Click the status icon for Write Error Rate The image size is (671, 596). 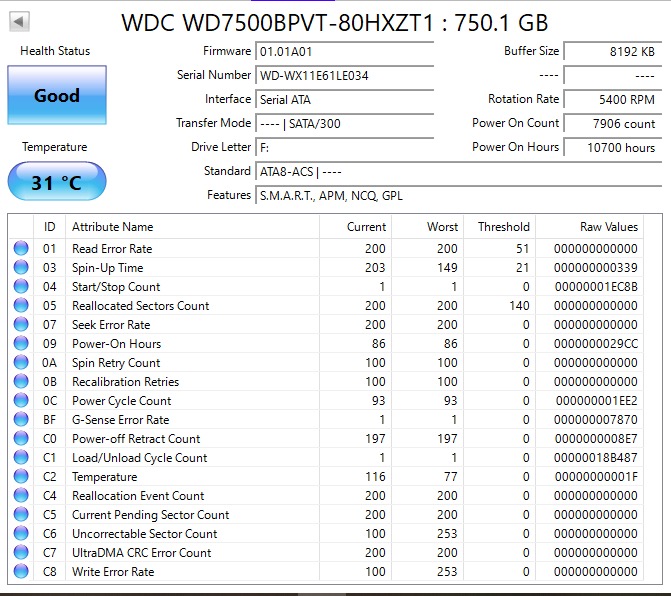click(21, 571)
